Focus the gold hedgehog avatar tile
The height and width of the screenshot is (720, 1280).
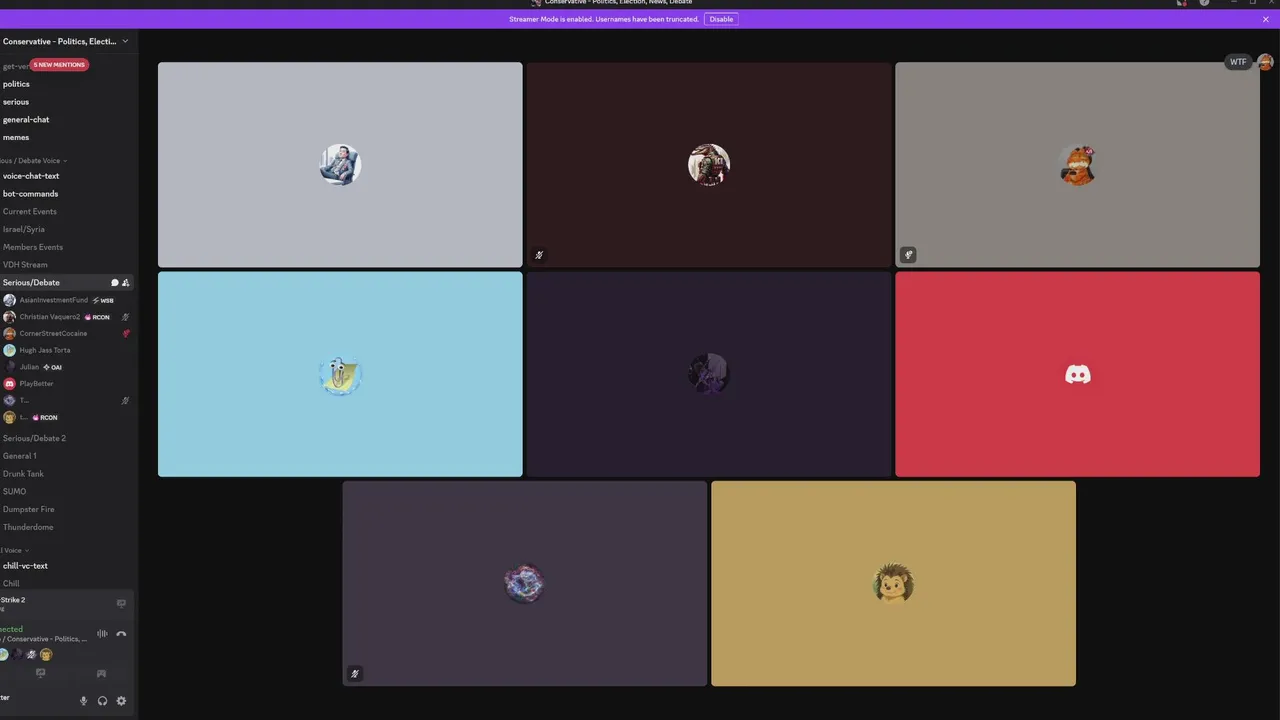893,583
